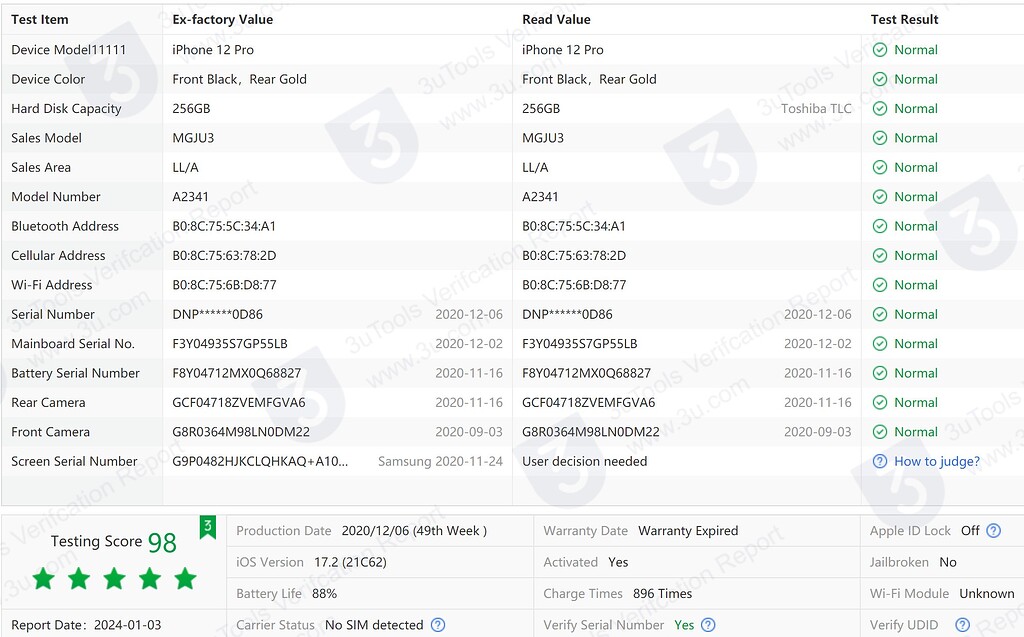1024x637 pixels.
Task: Click the Hard Disk Capacity Normal check icon
Action: (x=880, y=108)
